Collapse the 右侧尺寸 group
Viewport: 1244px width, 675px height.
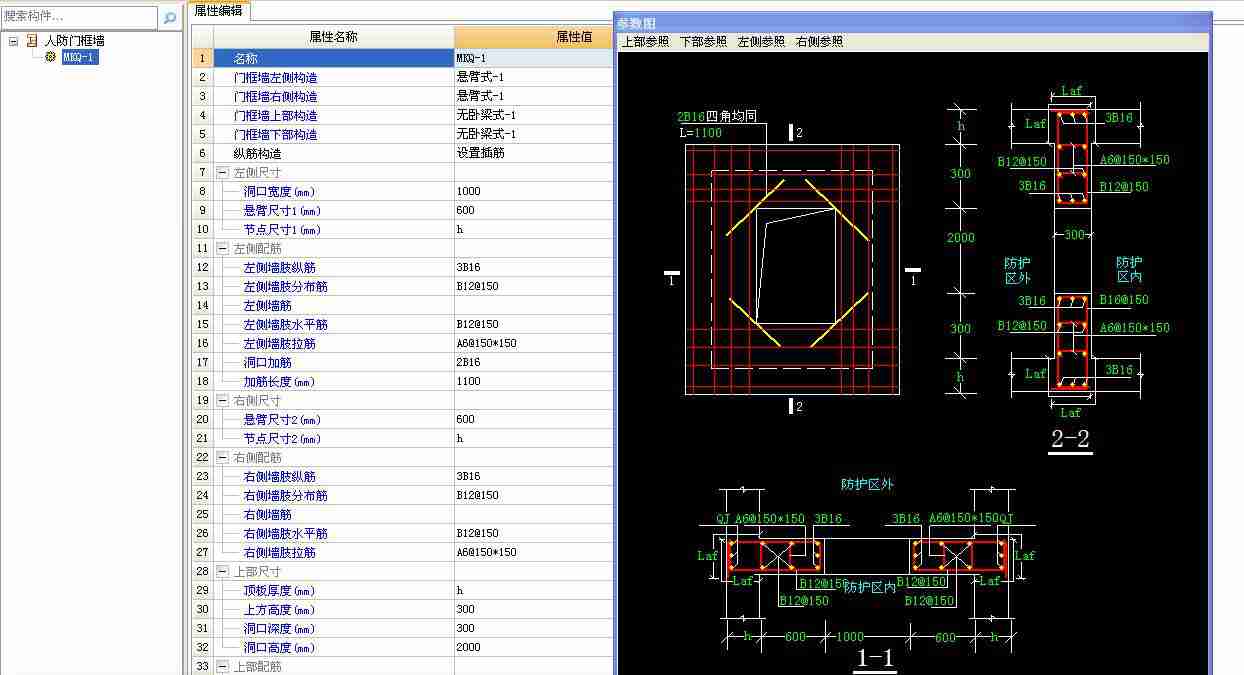pyautogui.click(x=222, y=400)
